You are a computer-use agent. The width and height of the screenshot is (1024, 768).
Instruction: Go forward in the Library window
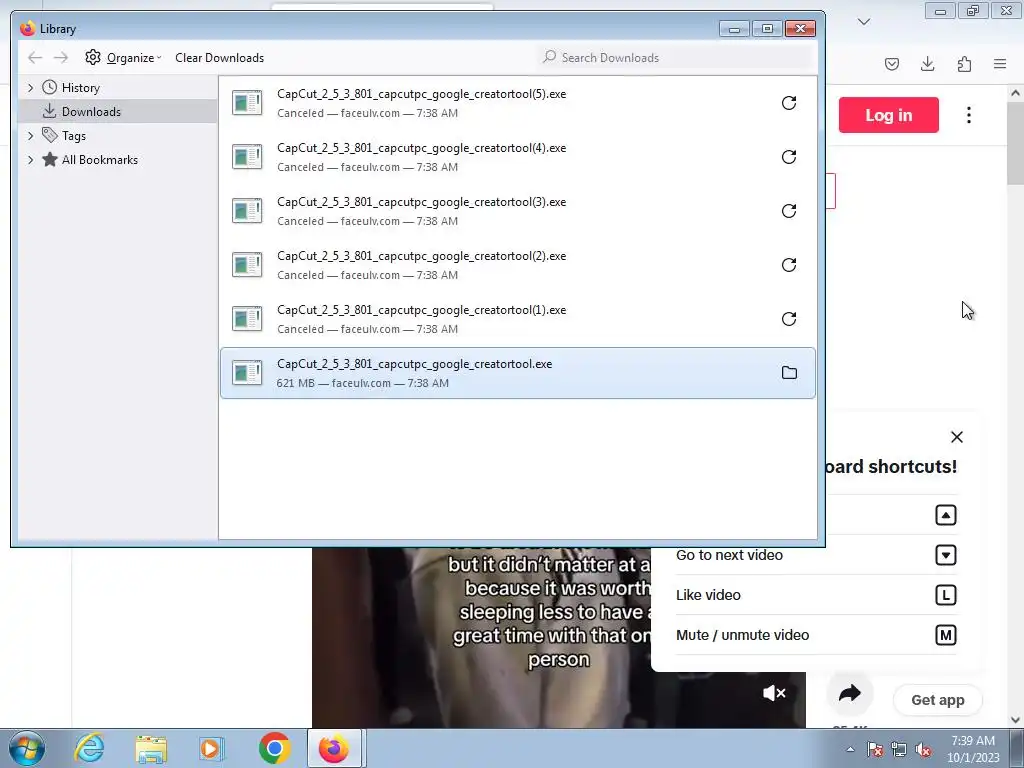point(61,57)
